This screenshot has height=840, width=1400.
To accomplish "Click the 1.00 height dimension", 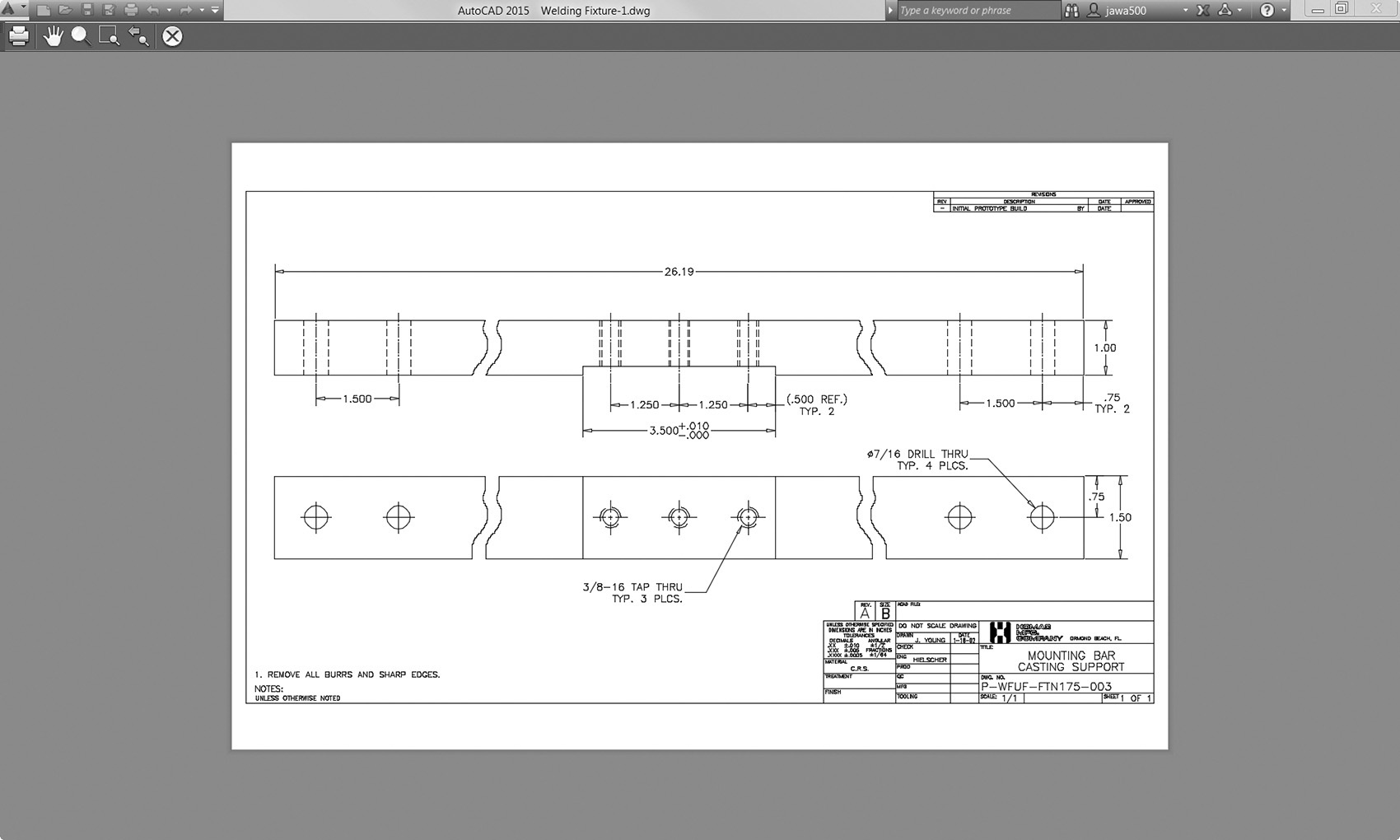I will (1105, 348).
